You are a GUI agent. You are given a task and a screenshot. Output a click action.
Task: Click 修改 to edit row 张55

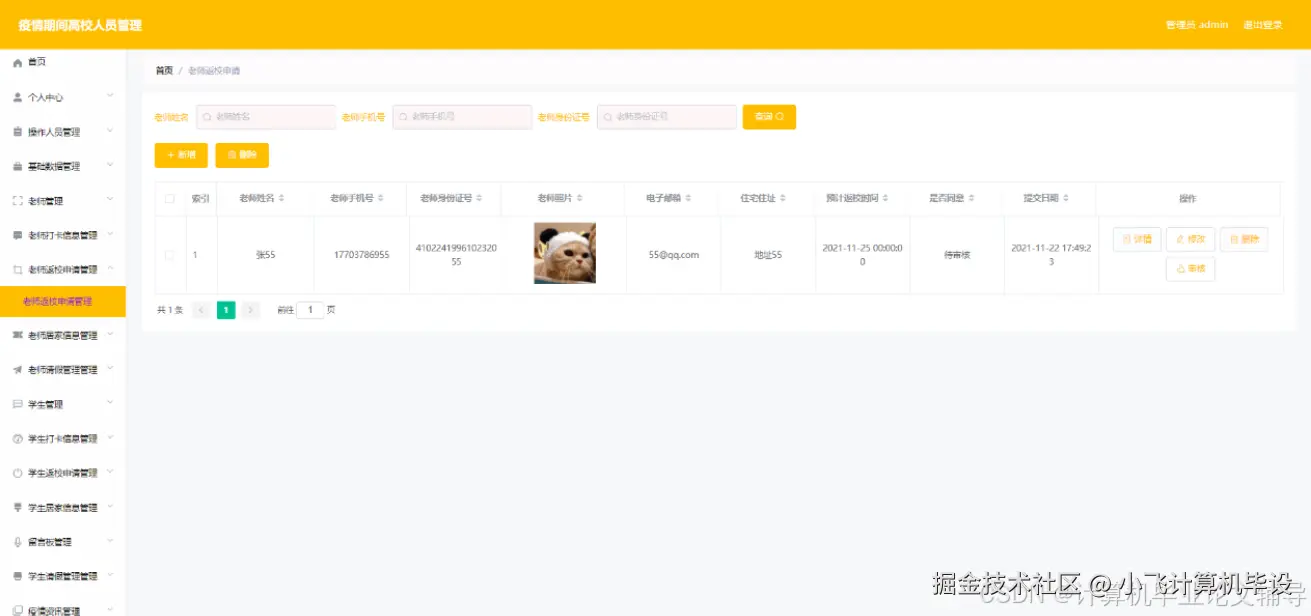point(1190,240)
